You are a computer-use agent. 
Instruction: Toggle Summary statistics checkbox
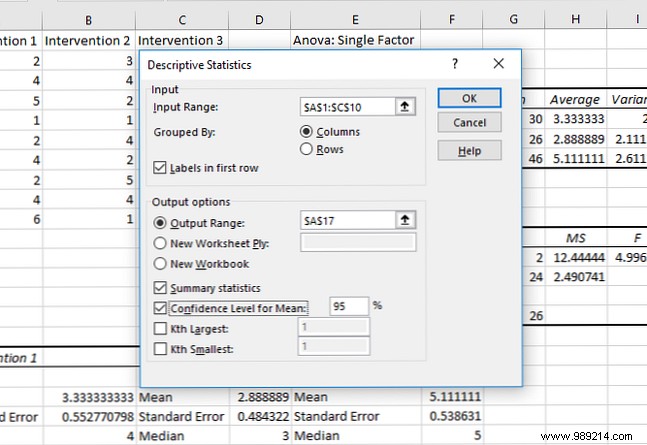click(x=160, y=288)
